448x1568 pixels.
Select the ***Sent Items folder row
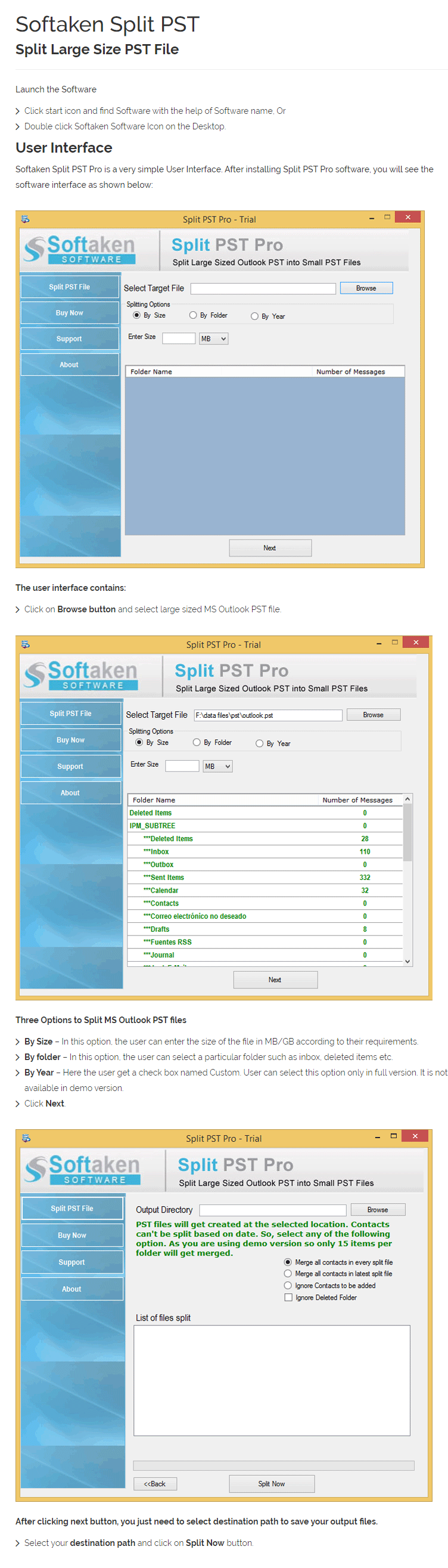point(265,878)
